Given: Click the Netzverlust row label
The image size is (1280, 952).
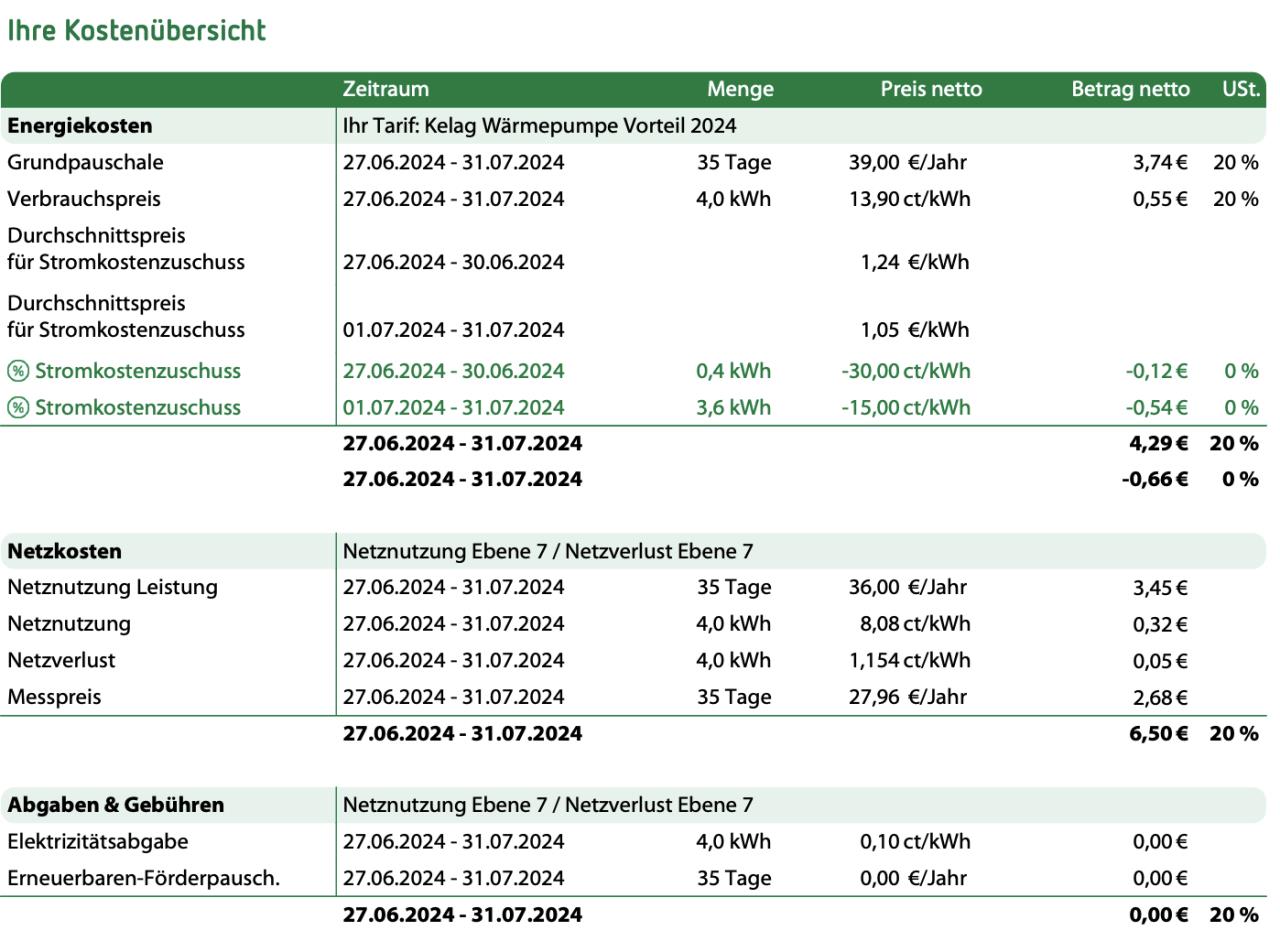Looking at the screenshot, I should (x=61, y=660).
